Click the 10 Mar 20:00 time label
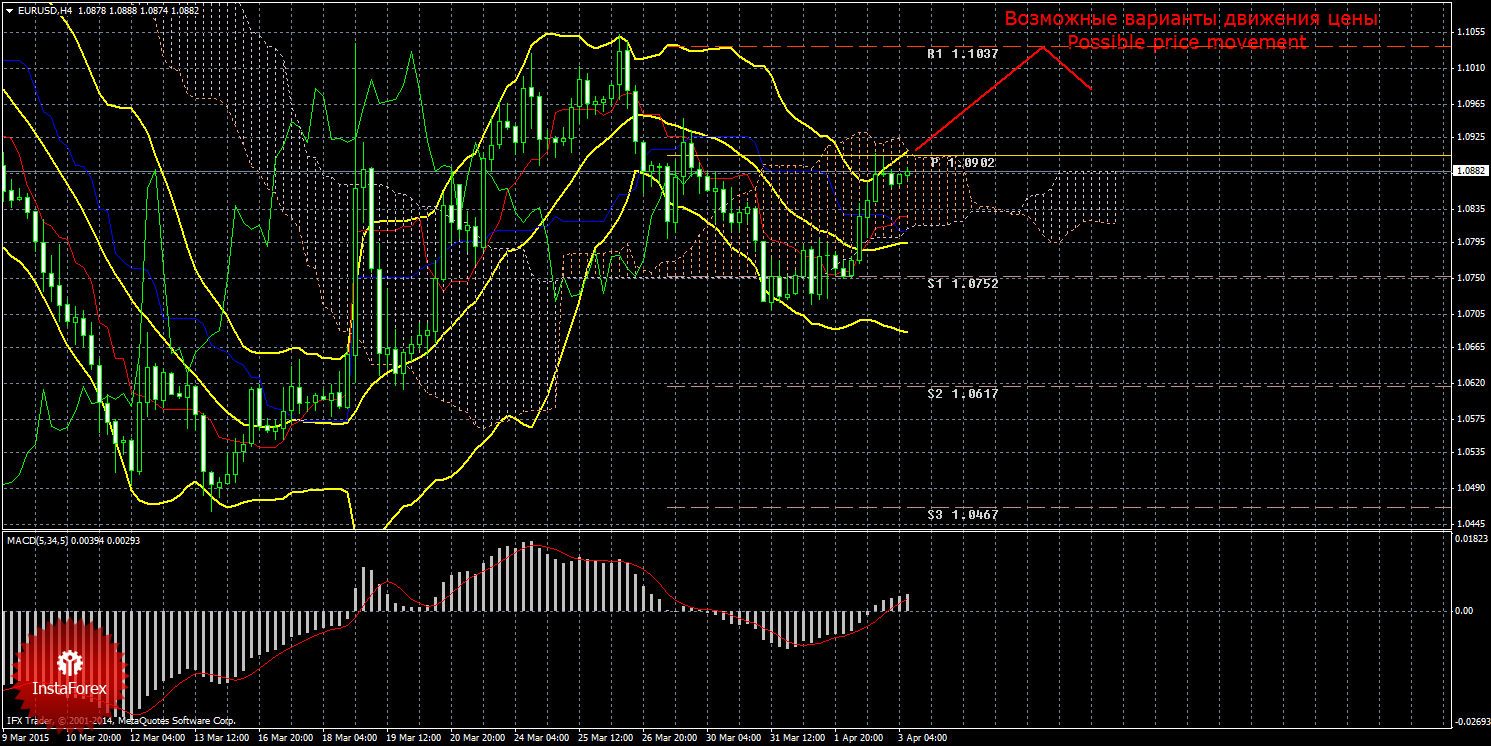 (x=93, y=738)
